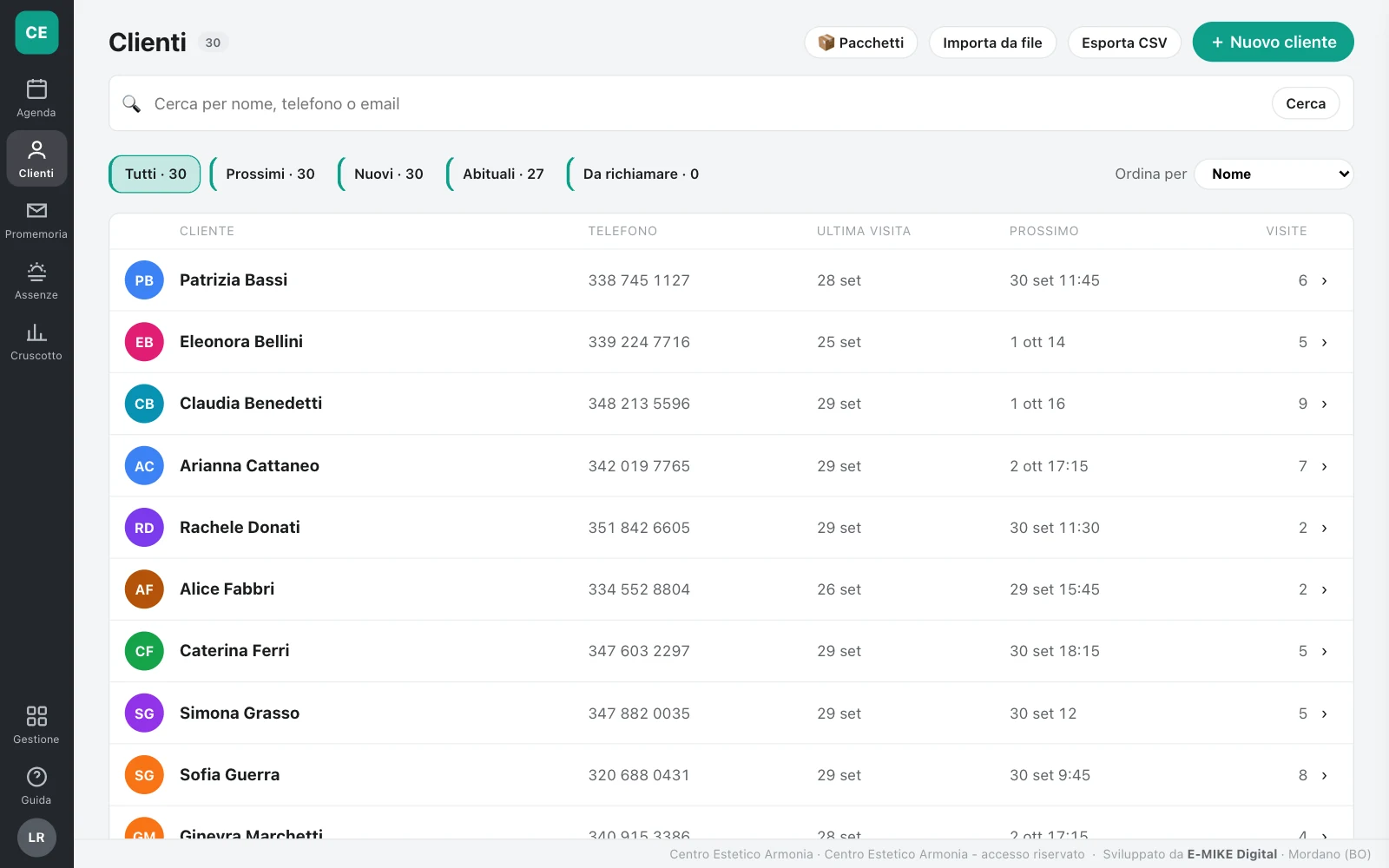Click phone number 334 552 8804

pos(639,589)
